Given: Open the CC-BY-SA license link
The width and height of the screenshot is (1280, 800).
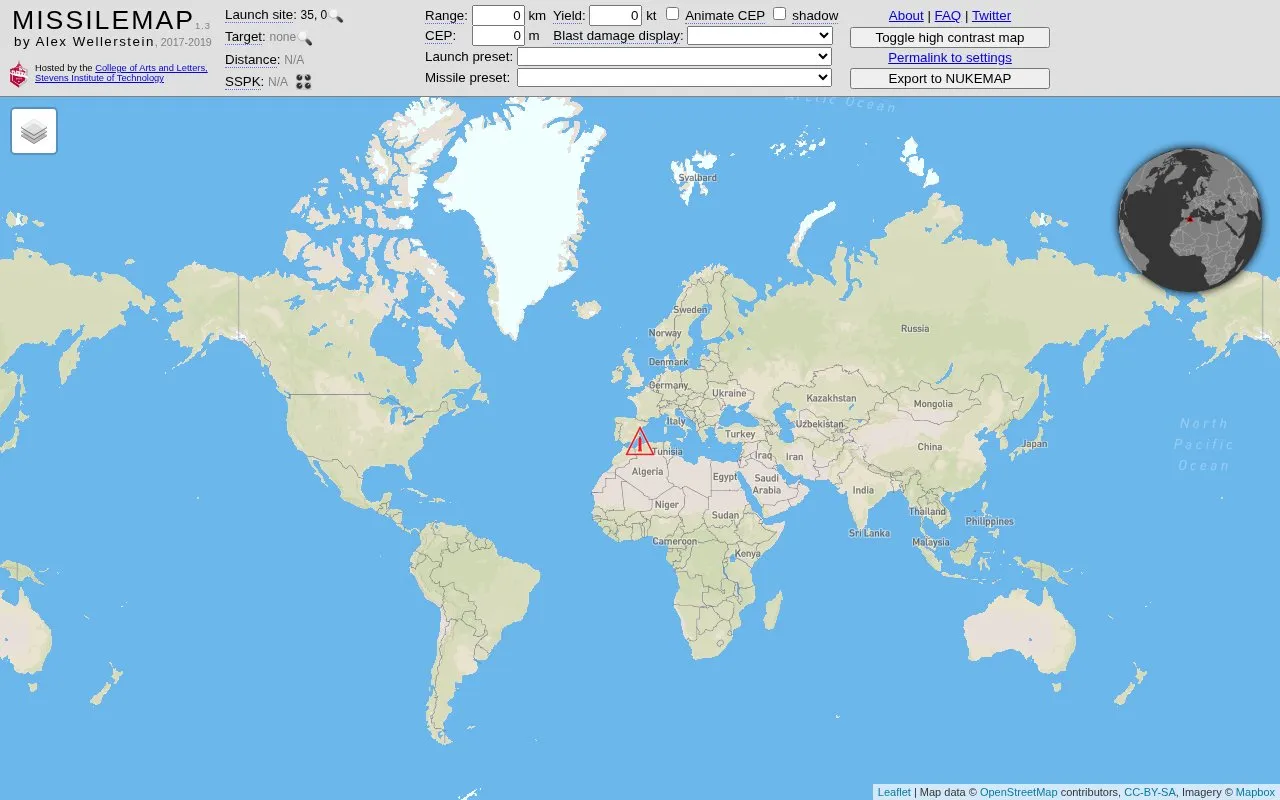Looking at the screenshot, I should click(1150, 792).
